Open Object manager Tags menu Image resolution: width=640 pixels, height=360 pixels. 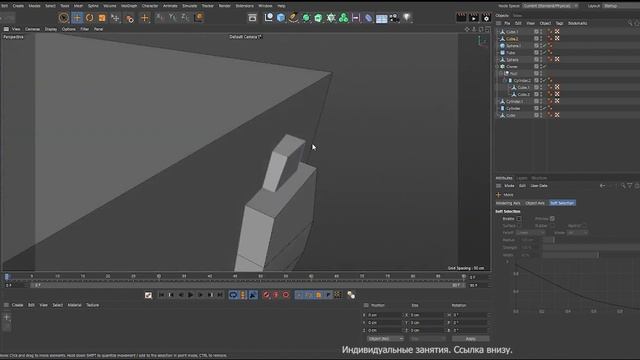tap(559, 23)
